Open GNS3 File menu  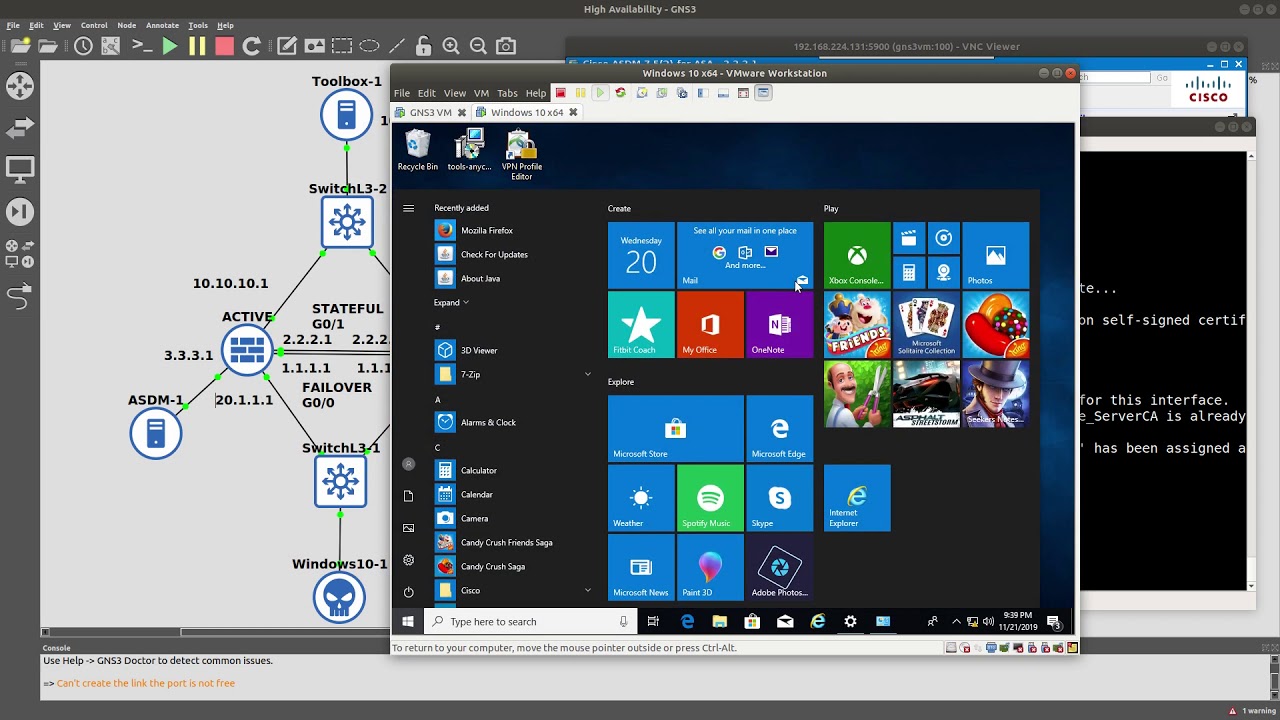pos(13,25)
